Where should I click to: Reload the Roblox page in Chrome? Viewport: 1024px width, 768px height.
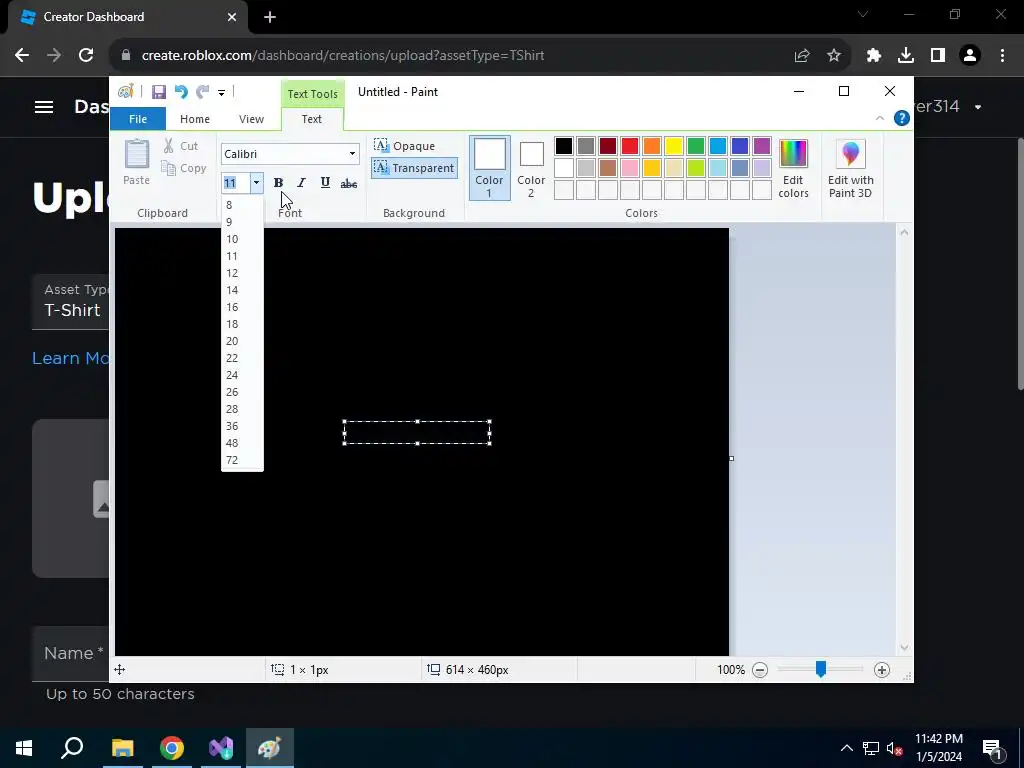pos(86,56)
